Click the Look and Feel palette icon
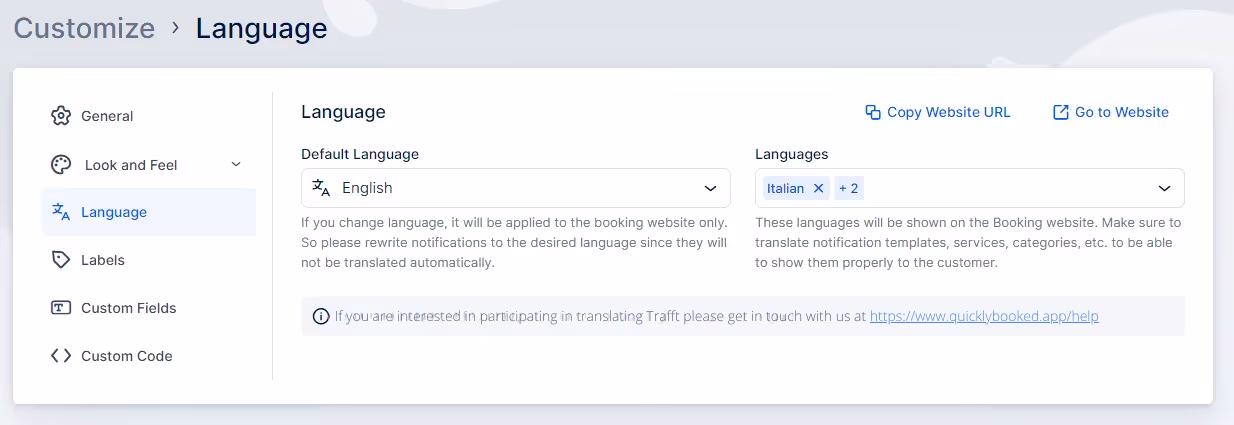This screenshot has height=425, width=1234. click(61, 165)
